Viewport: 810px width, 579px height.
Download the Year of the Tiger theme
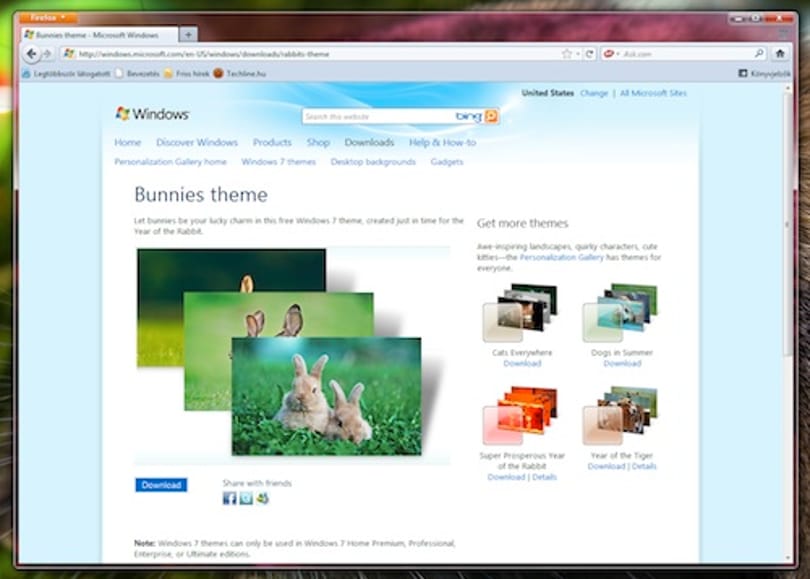tap(606, 466)
